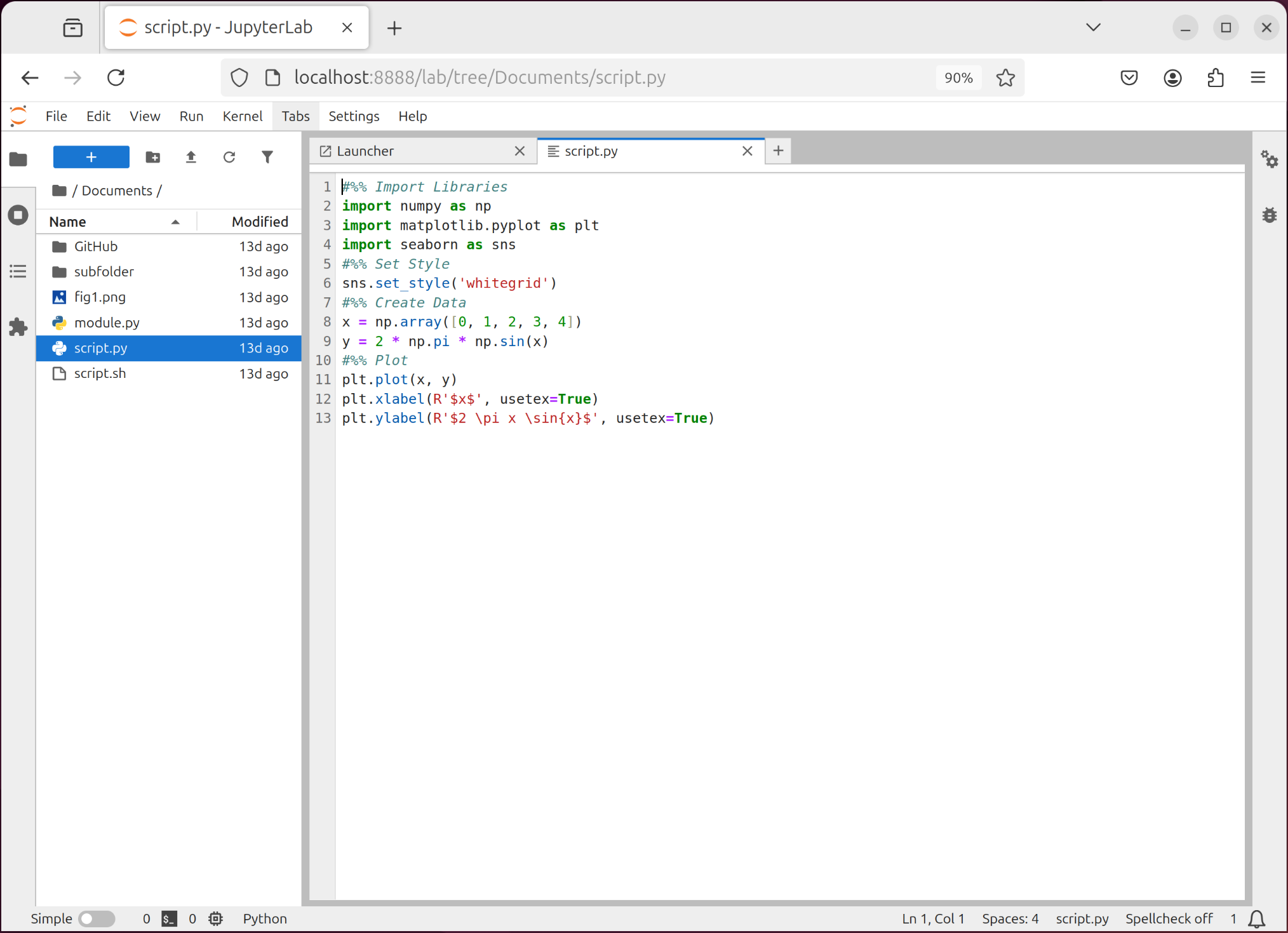Open the Edit menu
Screen dimensions: 1288x933
(x=98, y=116)
